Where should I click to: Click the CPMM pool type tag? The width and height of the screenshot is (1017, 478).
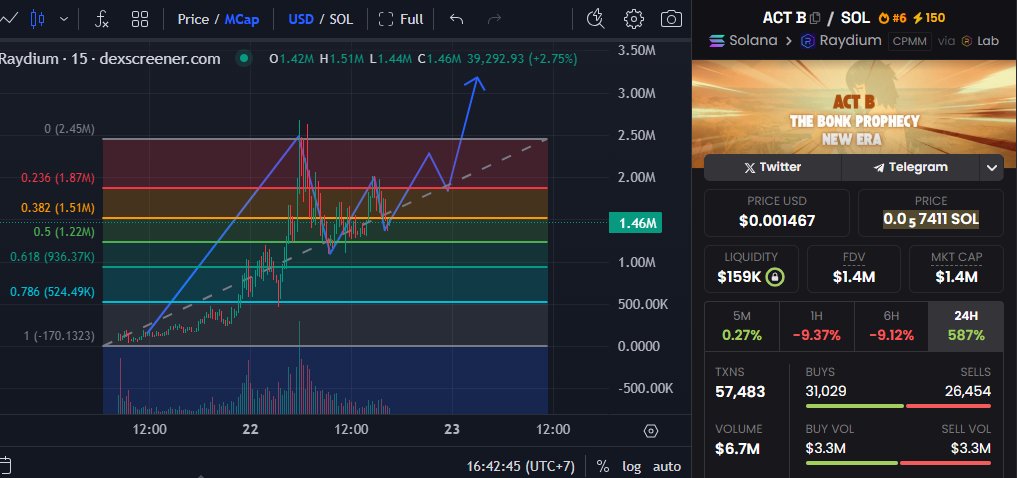pyautogui.click(x=910, y=41)
